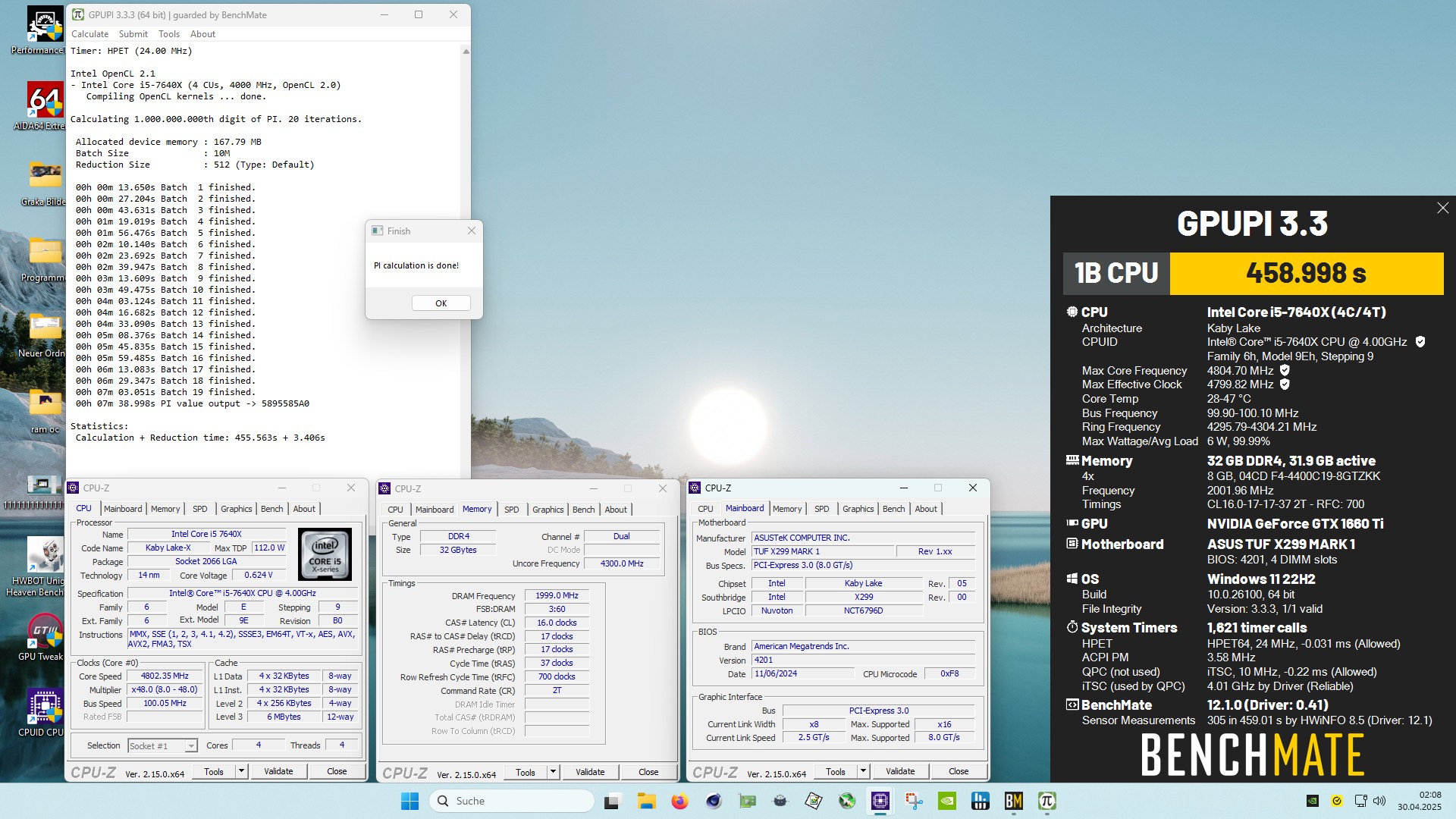Open the Calculate menu in GPUPI

point(89,34)
